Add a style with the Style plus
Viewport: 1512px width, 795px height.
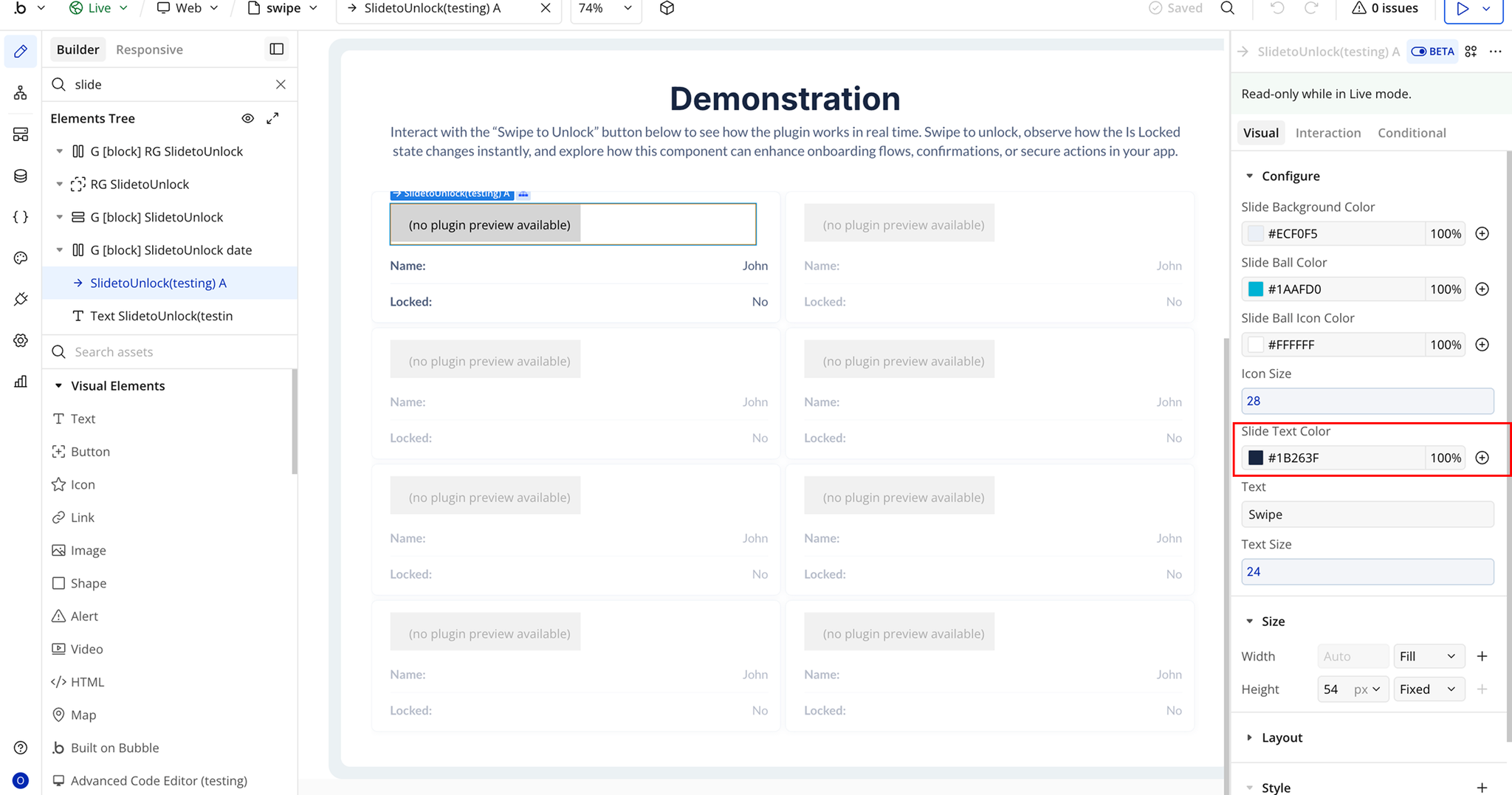point(1482,788)
